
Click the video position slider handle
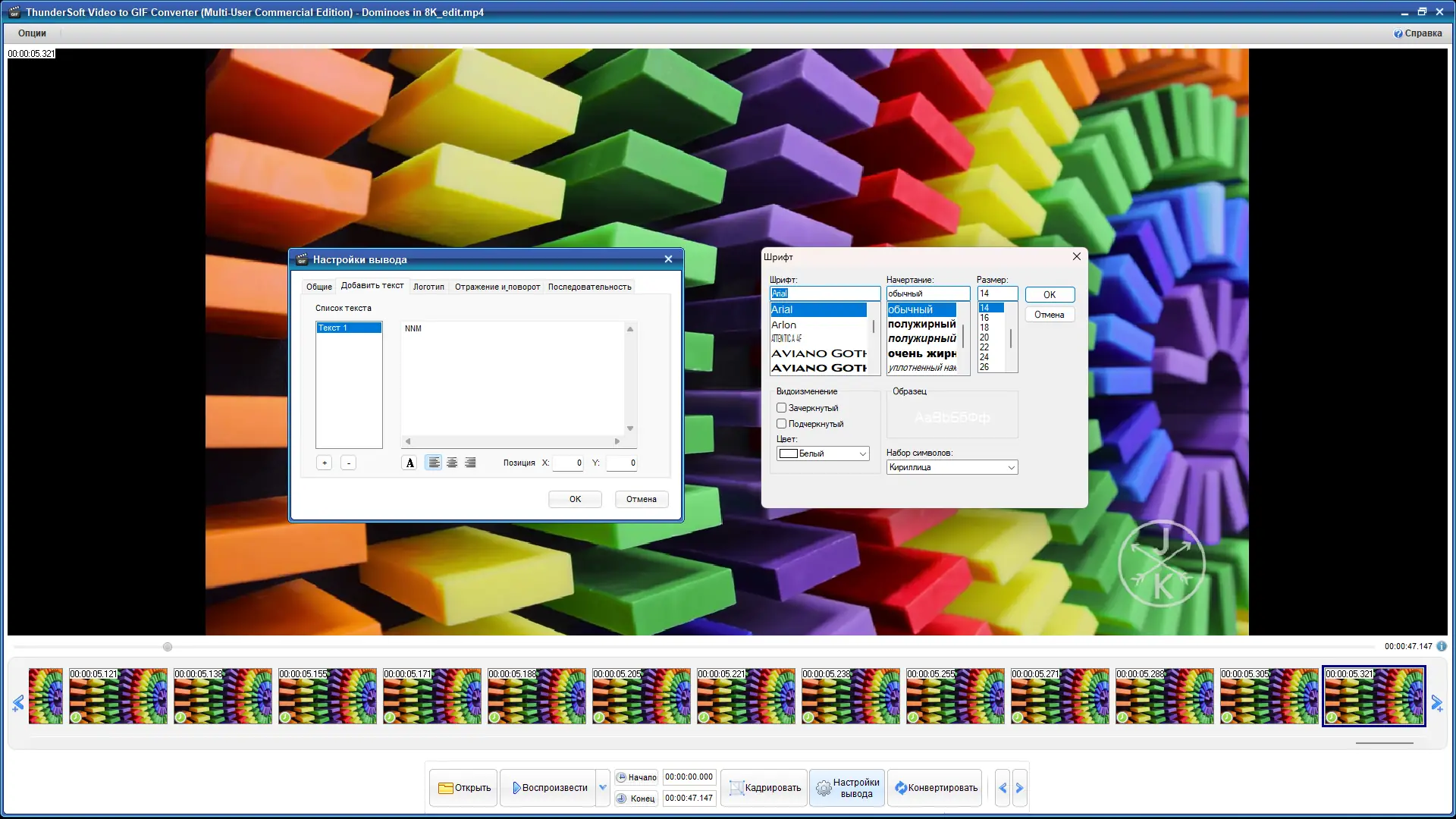[x=168, y=647]
